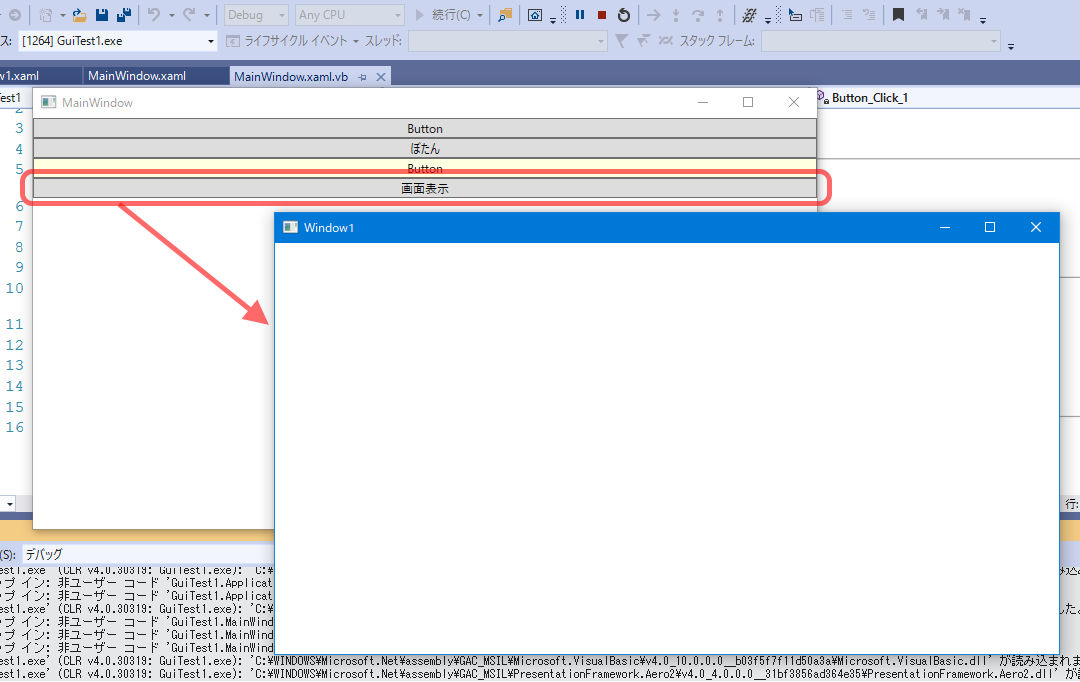
Task: Close the MainWindow.xaml.vb tab
Action: point(380,77)
